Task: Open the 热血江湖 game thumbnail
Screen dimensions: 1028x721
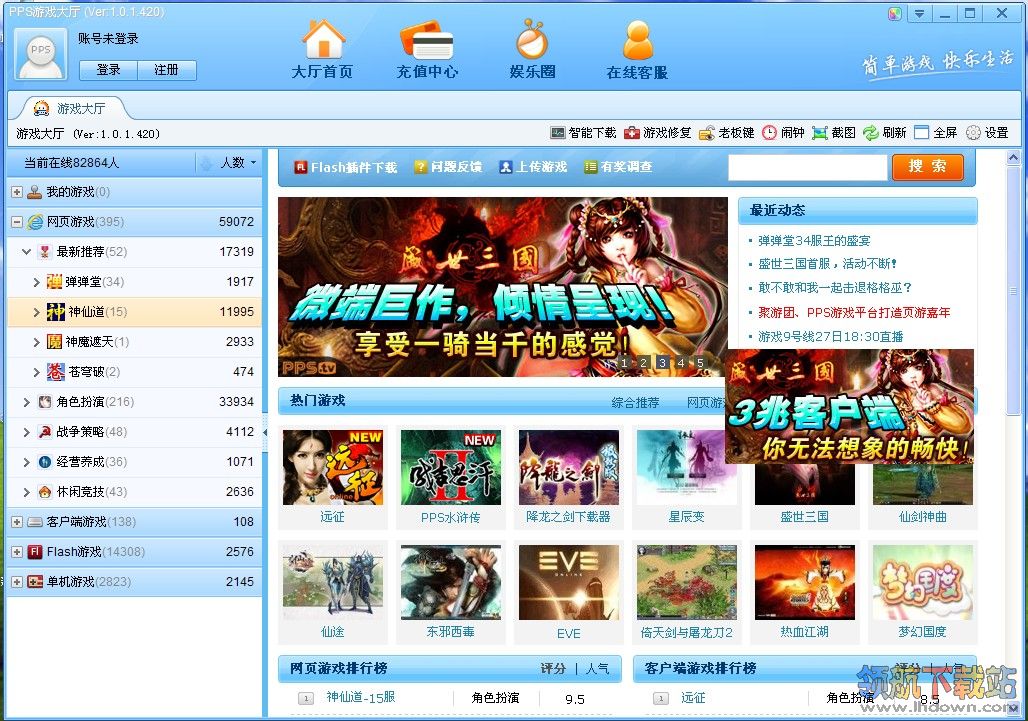Action: 804,583
